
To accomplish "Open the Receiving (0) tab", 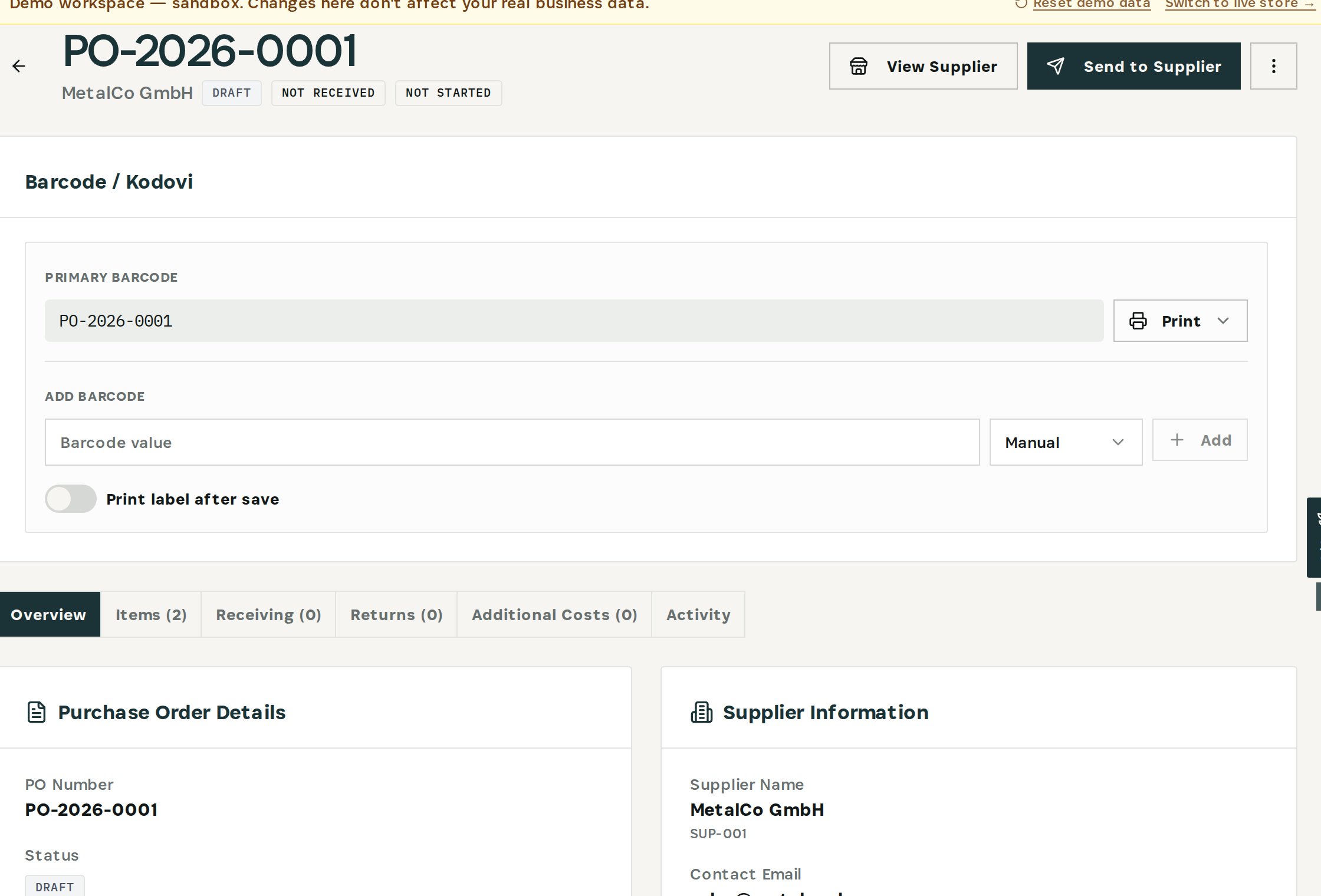I will tap(268, 614).
